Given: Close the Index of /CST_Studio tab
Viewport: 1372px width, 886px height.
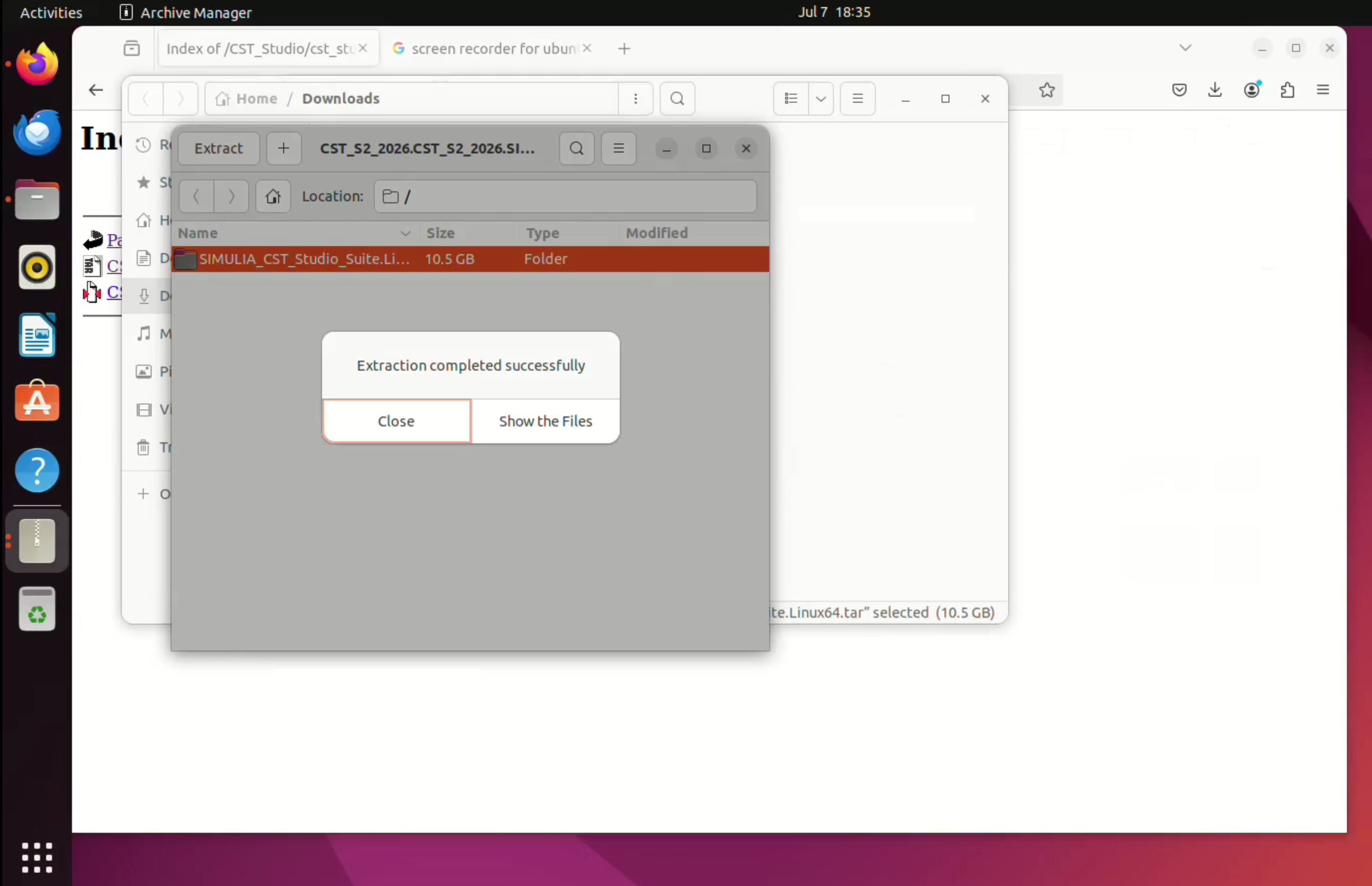Looking at the screenshot, I should [x=363, y=48].
